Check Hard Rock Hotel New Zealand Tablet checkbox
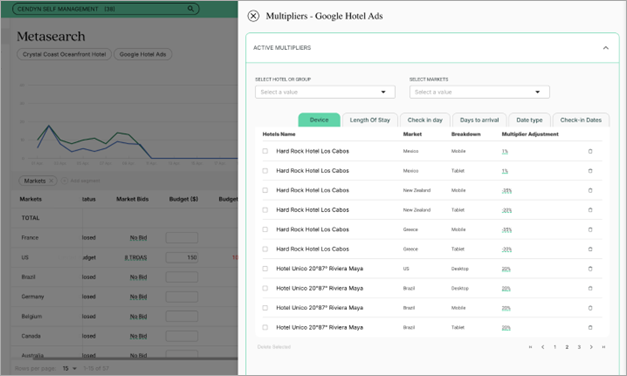Image resolution: width=627 pixels, height=376 pixels. pyautogui.click(x=265, y=210)
